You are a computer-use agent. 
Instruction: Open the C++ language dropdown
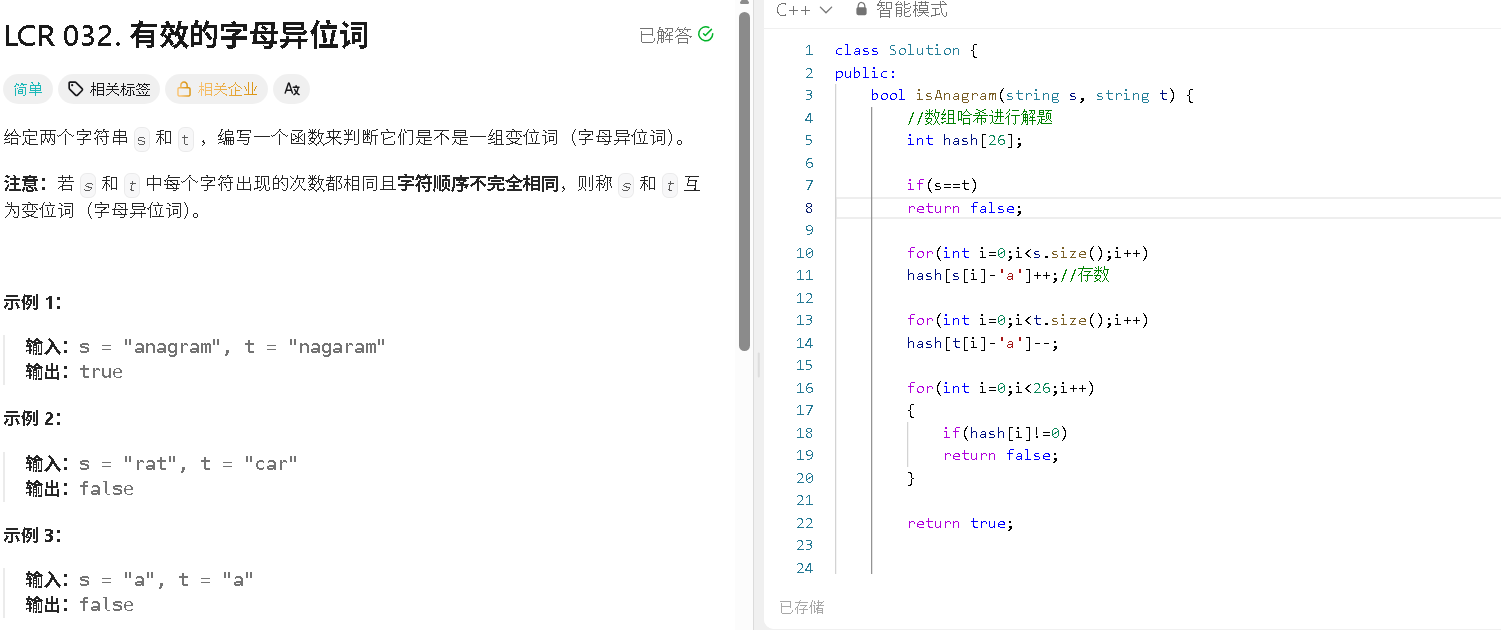tap(804, 10)
